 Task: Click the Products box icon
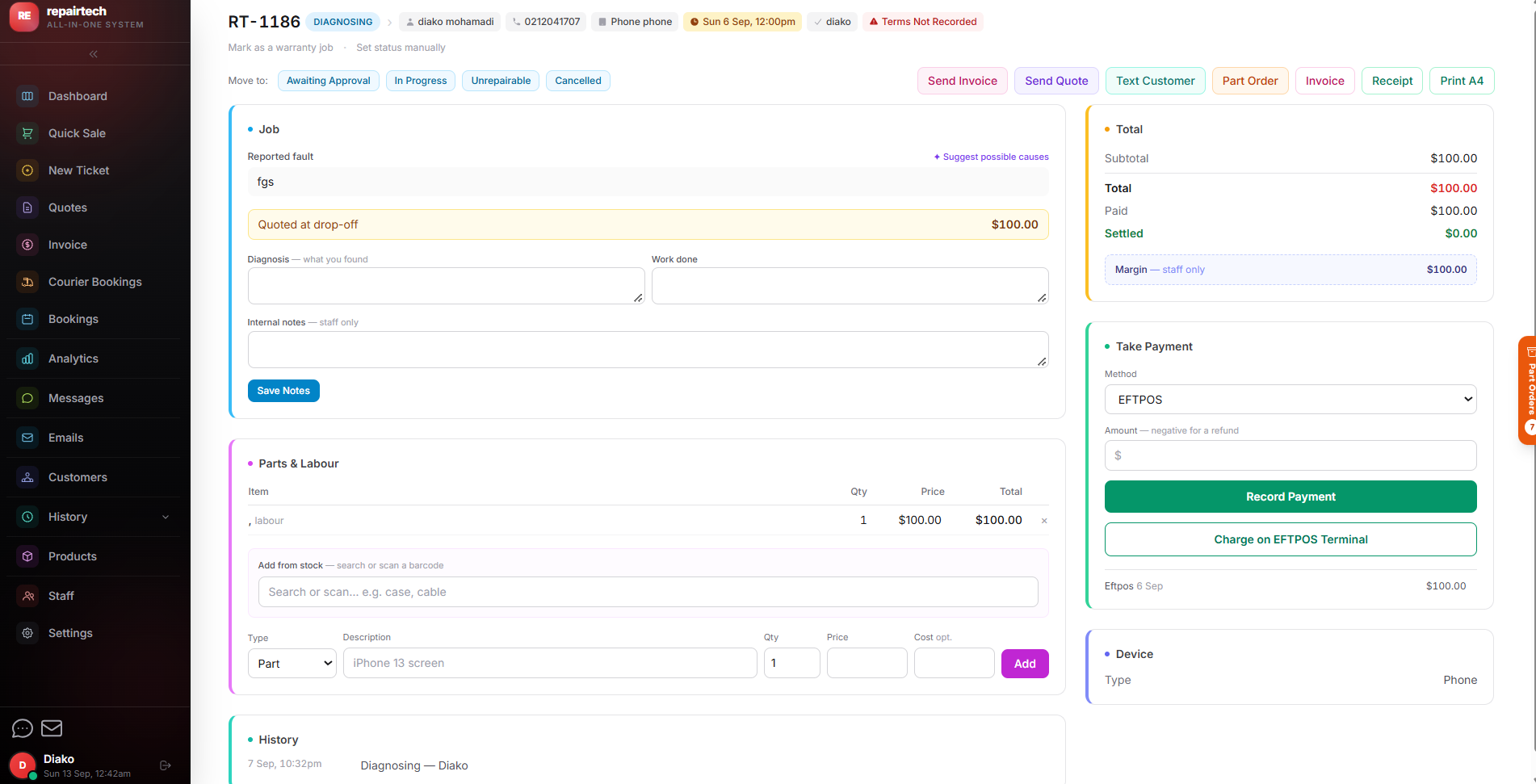click(x=27, y=556)
